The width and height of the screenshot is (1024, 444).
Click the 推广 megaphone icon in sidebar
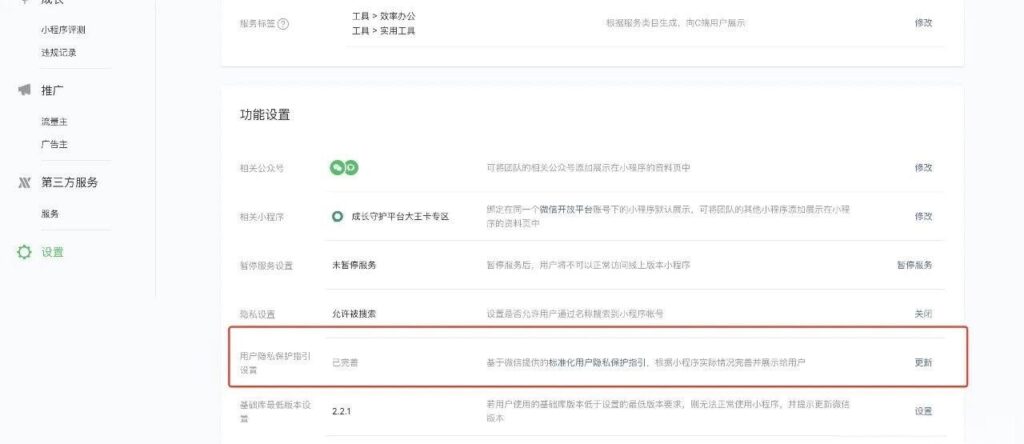(24, 90)
